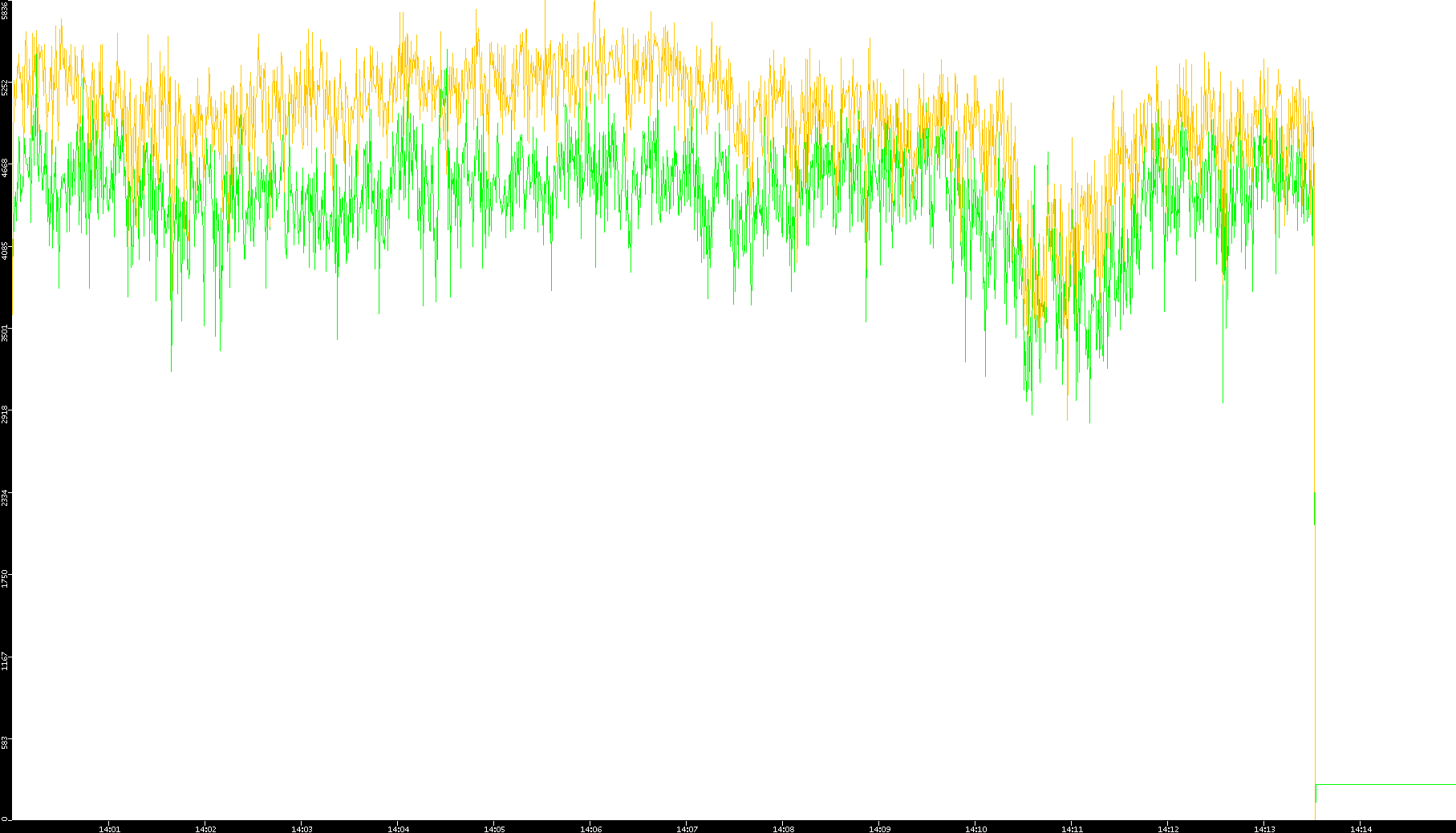This screenshot has width=1456, height=833.
Task: Click the 1167 vertical axis value
Action: pyautogui.click(x=5, y=661)
